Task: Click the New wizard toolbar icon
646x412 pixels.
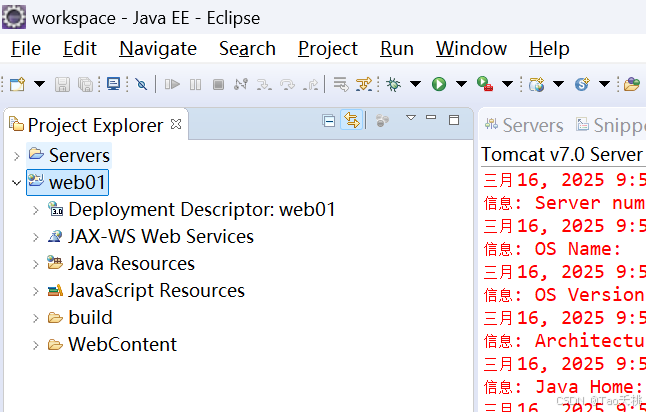Action: 17,84
